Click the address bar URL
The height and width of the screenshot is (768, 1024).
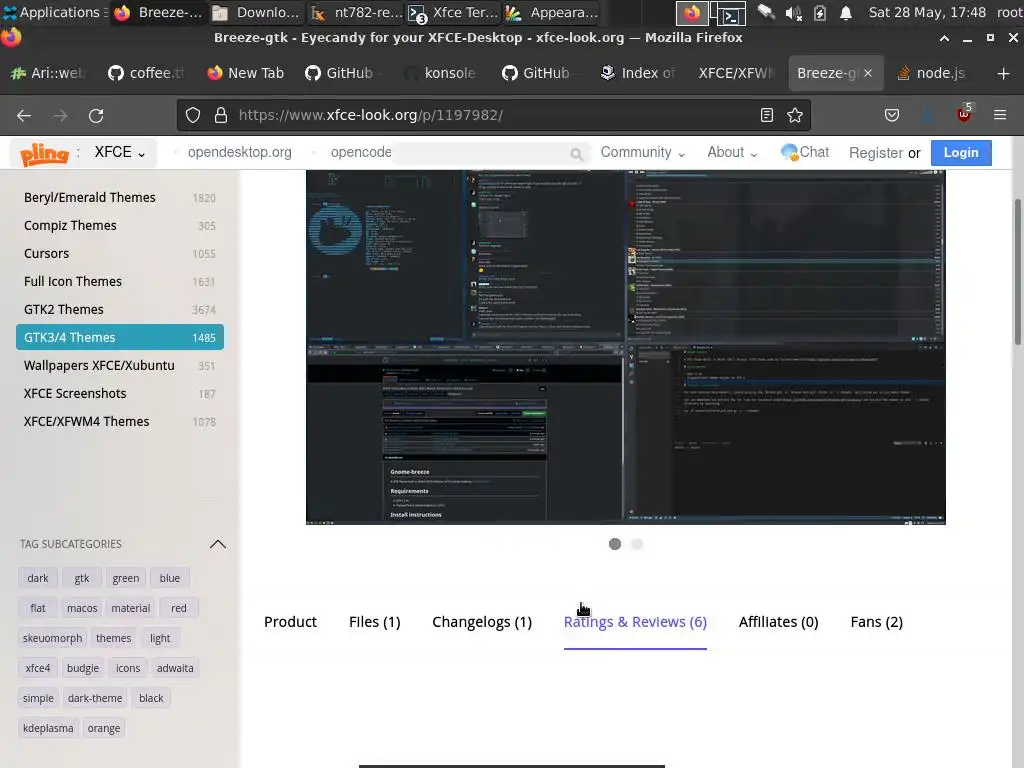[x=370, y=115]
